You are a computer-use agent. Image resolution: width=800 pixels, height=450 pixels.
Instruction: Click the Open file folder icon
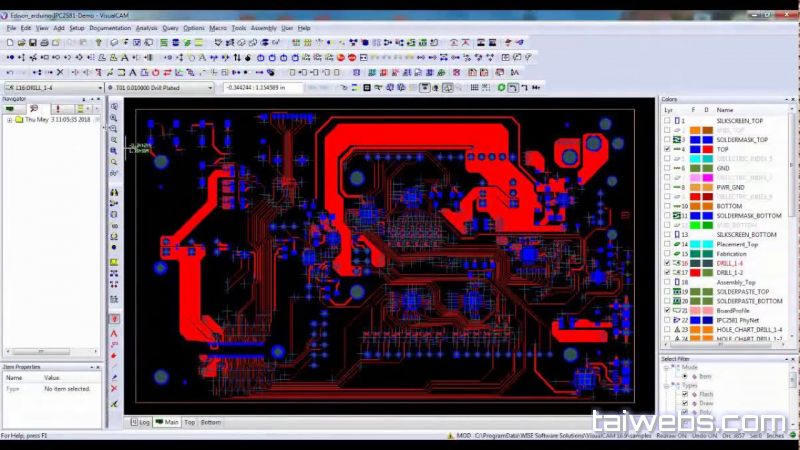click(22, 43)
